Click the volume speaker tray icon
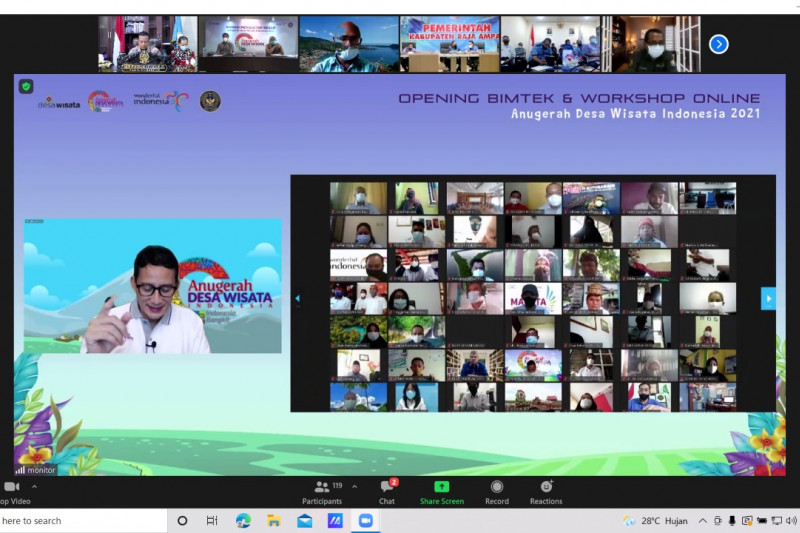This screenshot has height=533, width=800. pos(791,521)
